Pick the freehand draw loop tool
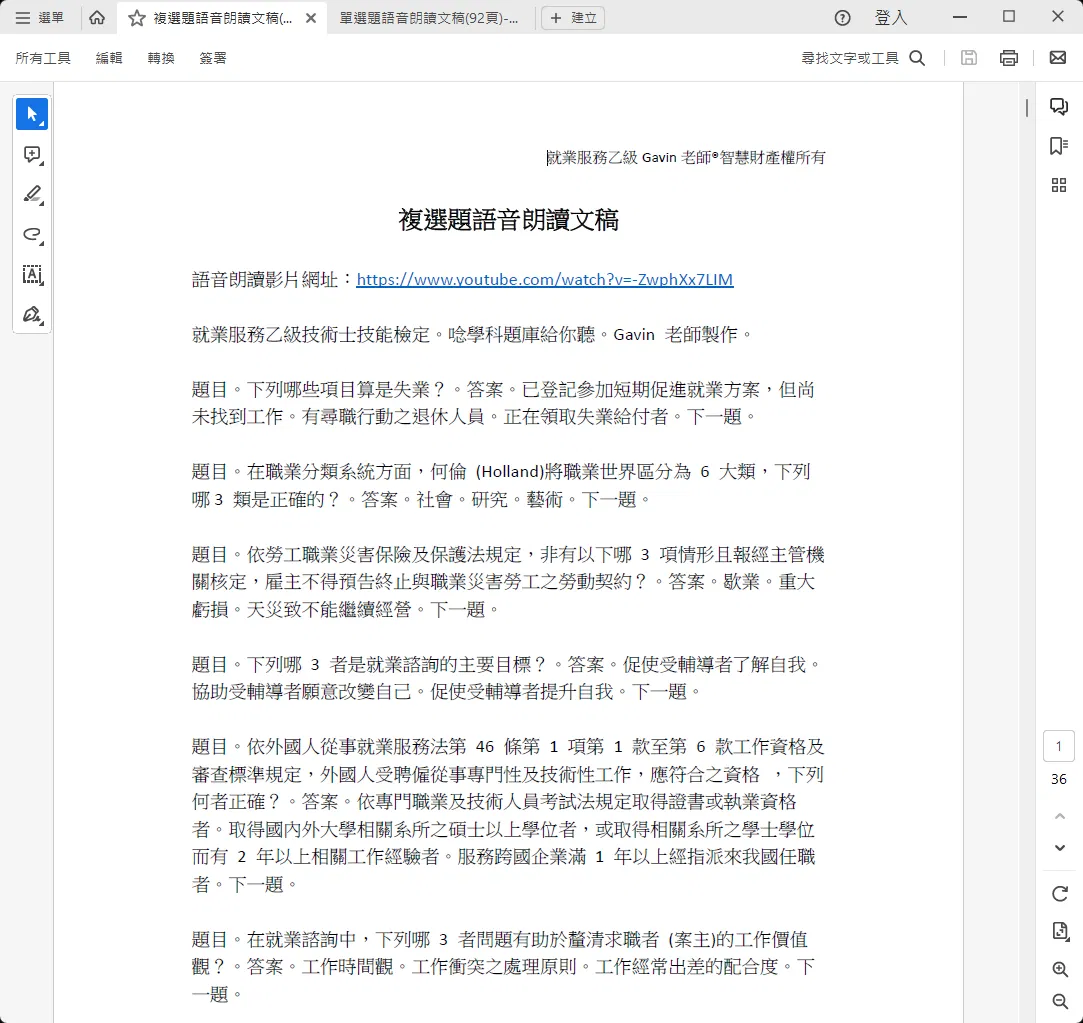This screenshot has height=1023, width=1083. (x=32, y=235)
